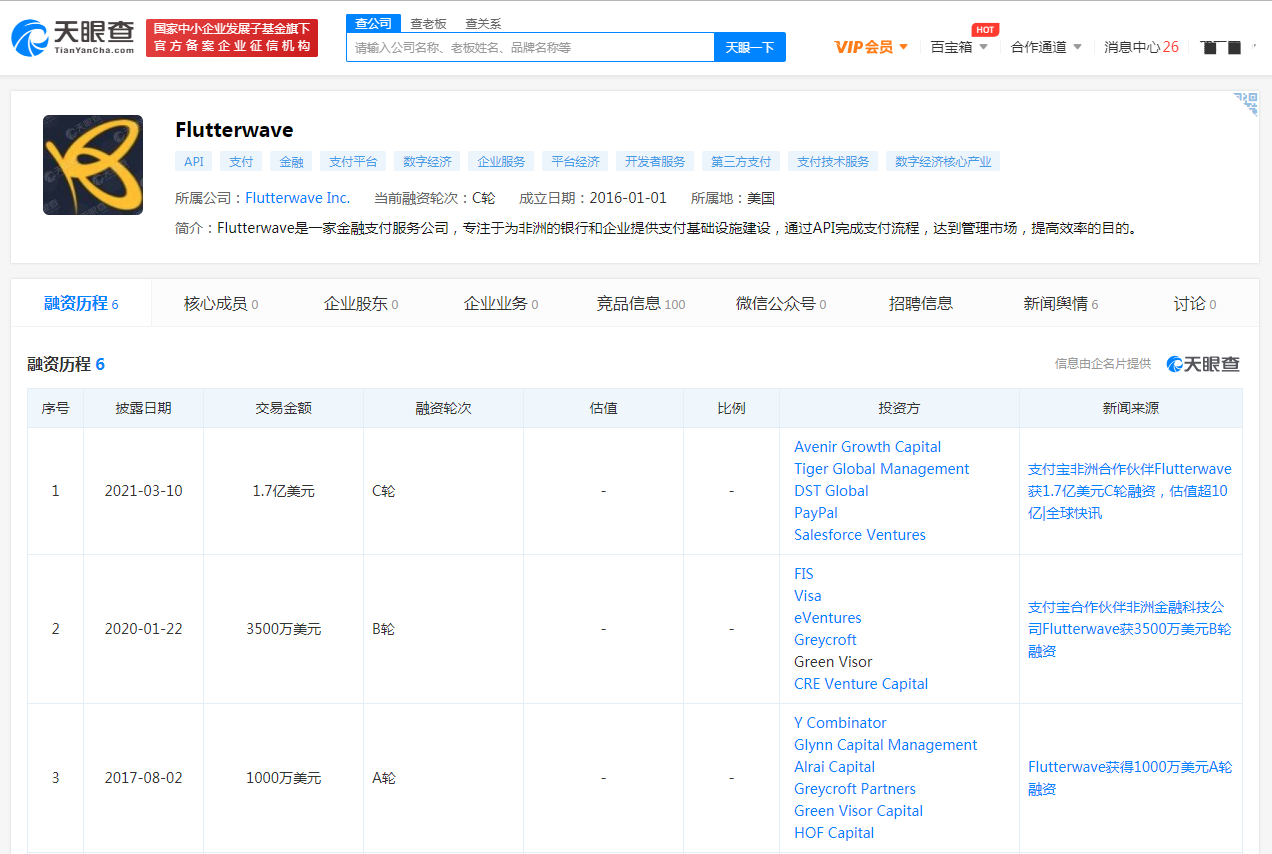This screenshot has width=1272, height=854.
Task: Select the 2020-01-22 disclosure date cell
Action: click(x=144, y=629)
